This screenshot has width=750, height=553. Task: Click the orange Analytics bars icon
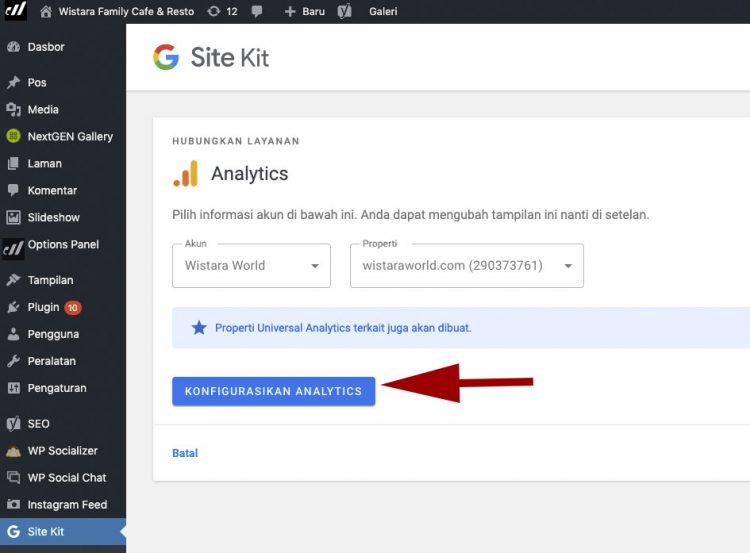(186, 174)
